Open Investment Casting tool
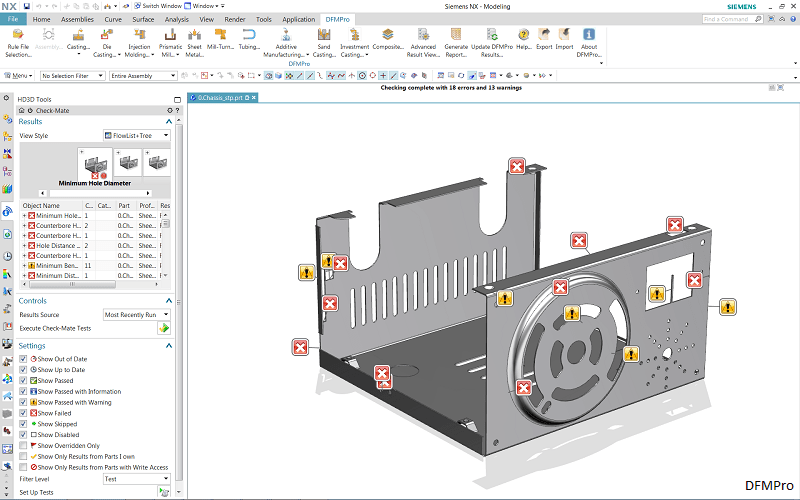This screenshot has width=800, height=500. (x=354, y=42)
